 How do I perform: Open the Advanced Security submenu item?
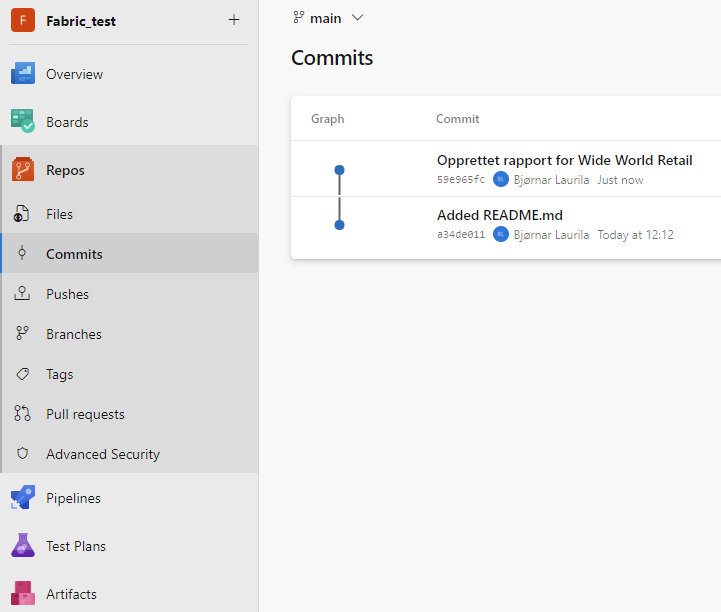click(x=103, y=454)
